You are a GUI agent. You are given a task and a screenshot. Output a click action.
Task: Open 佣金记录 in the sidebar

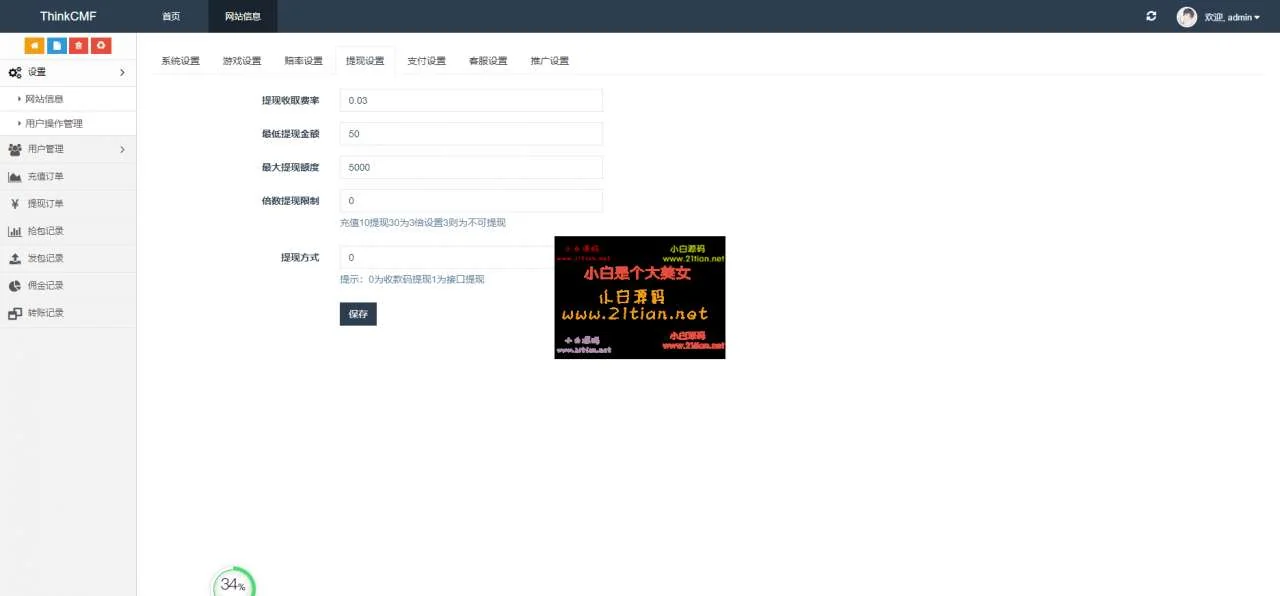coord(45,286)
